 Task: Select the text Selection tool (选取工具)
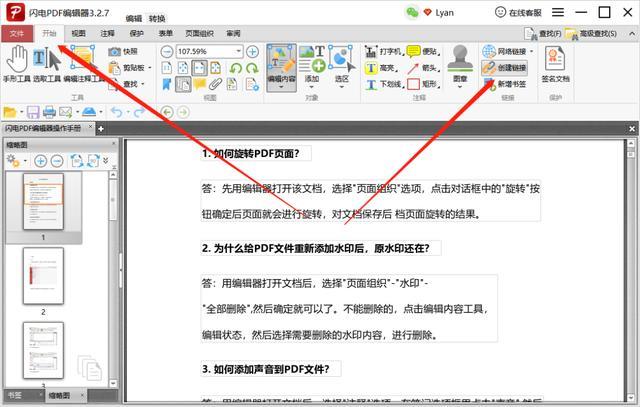[x=47, y=63]
